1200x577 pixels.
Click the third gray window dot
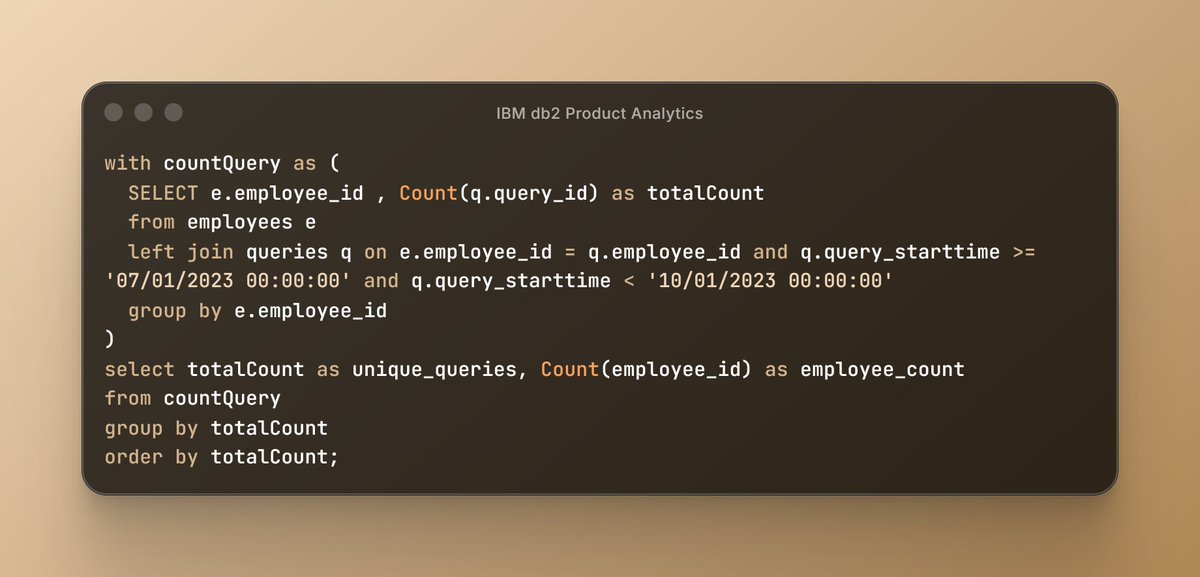tap(174, 113)
